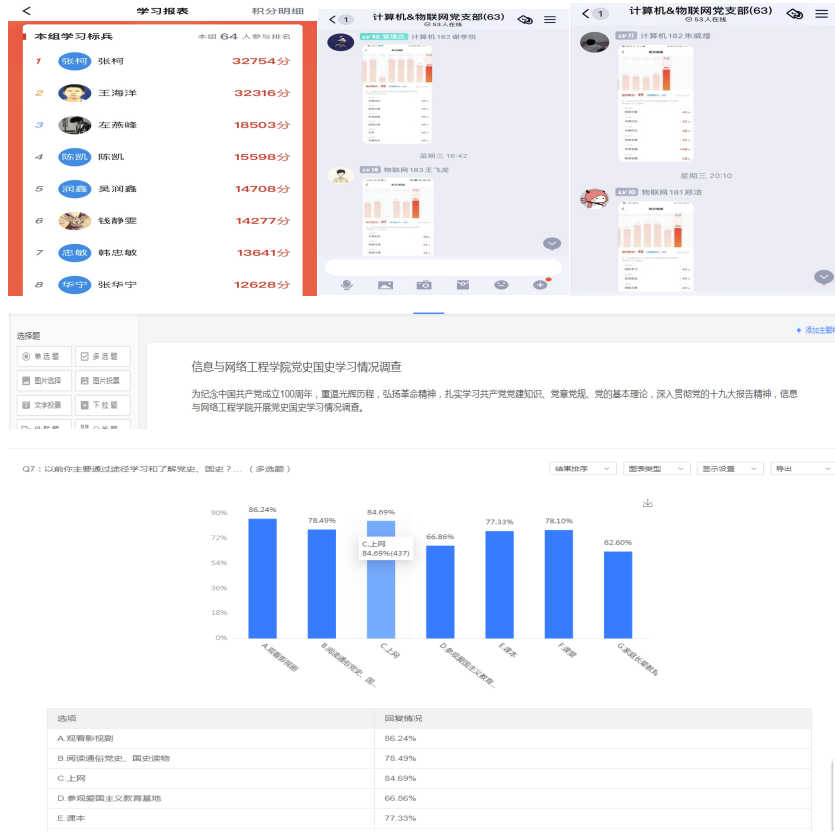Open the image picker in chat toolbar
Screen dimensions: 835x838
385,285
